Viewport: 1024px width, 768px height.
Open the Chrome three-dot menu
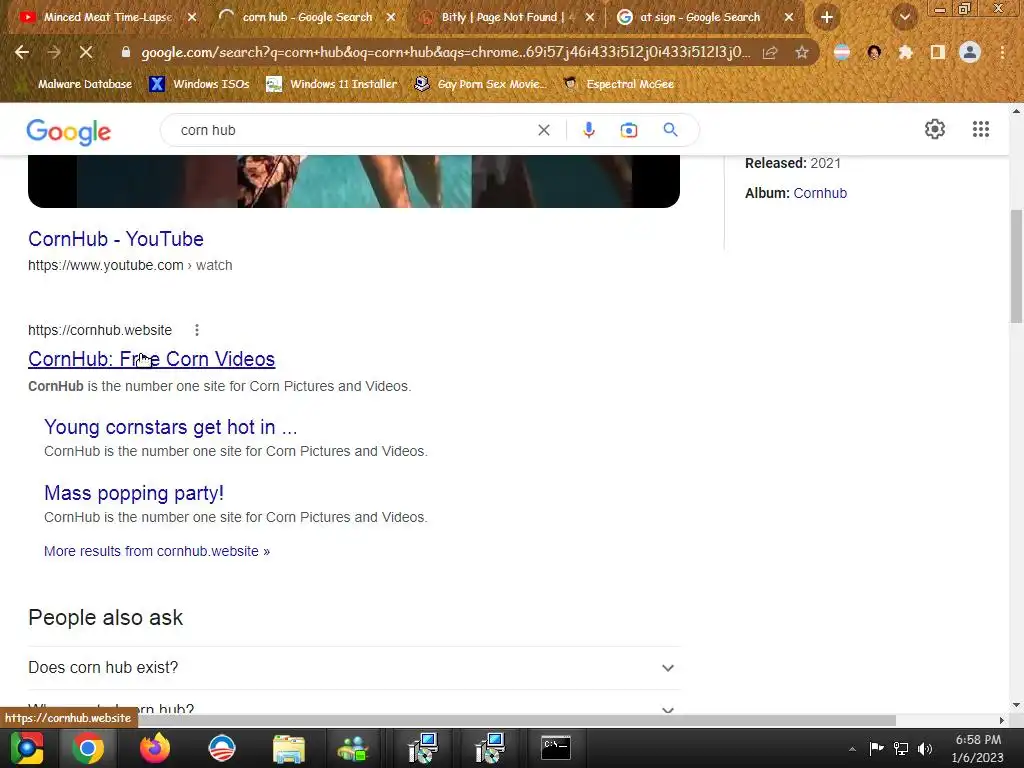point(1002,52)
